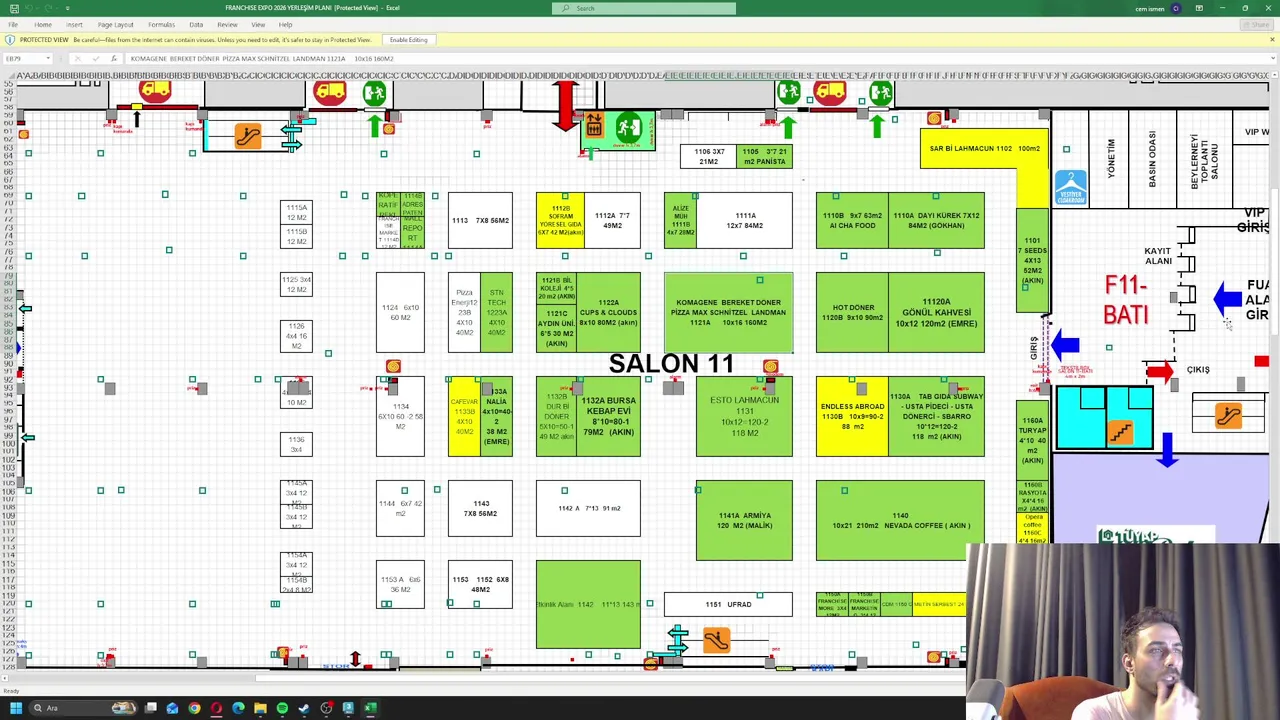The height and width of the screenshot is (720, 1280).
Task: Open File Explorer from taskbar
Action: pos(260,708)
